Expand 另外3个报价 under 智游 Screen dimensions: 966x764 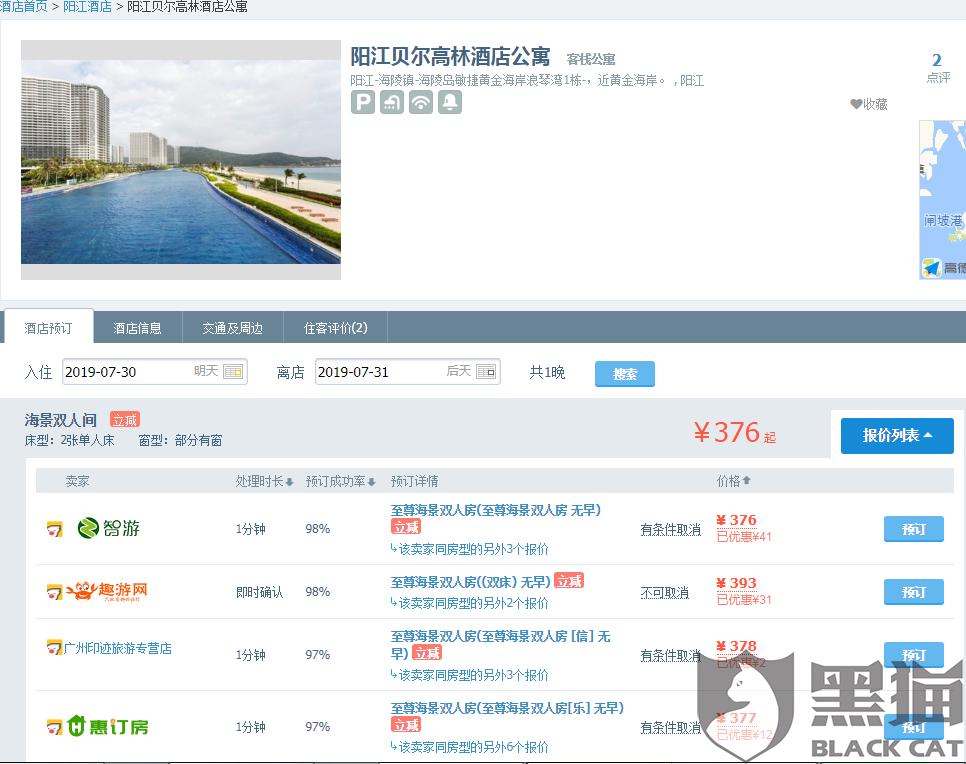point(469,549)
